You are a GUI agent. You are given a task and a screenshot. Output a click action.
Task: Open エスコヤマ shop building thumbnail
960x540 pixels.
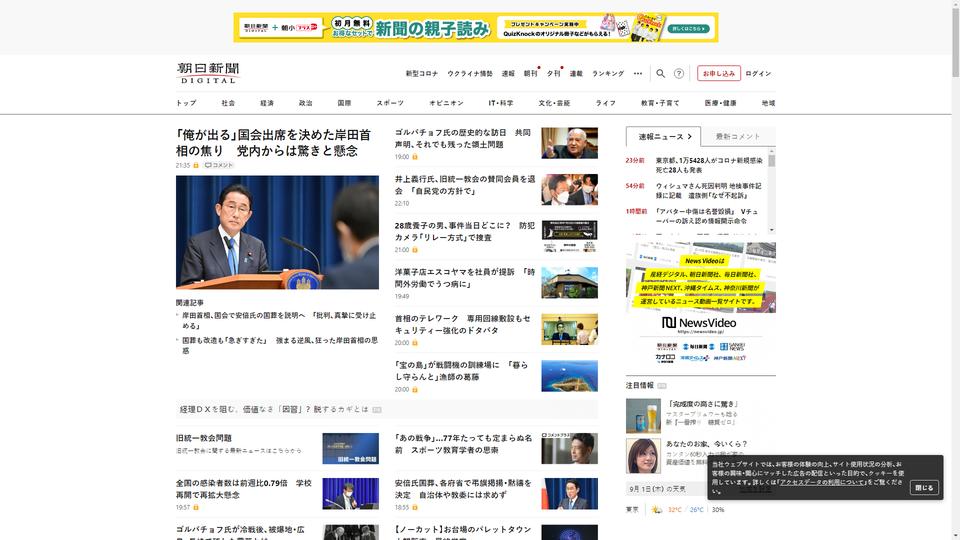pyautogui.click(x=569, y=283)
